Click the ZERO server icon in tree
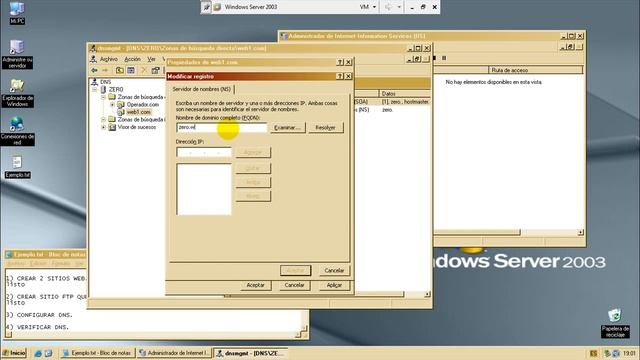Image resolution: width=640 pixels, height=360 pixels. click(x=104, y=89)
